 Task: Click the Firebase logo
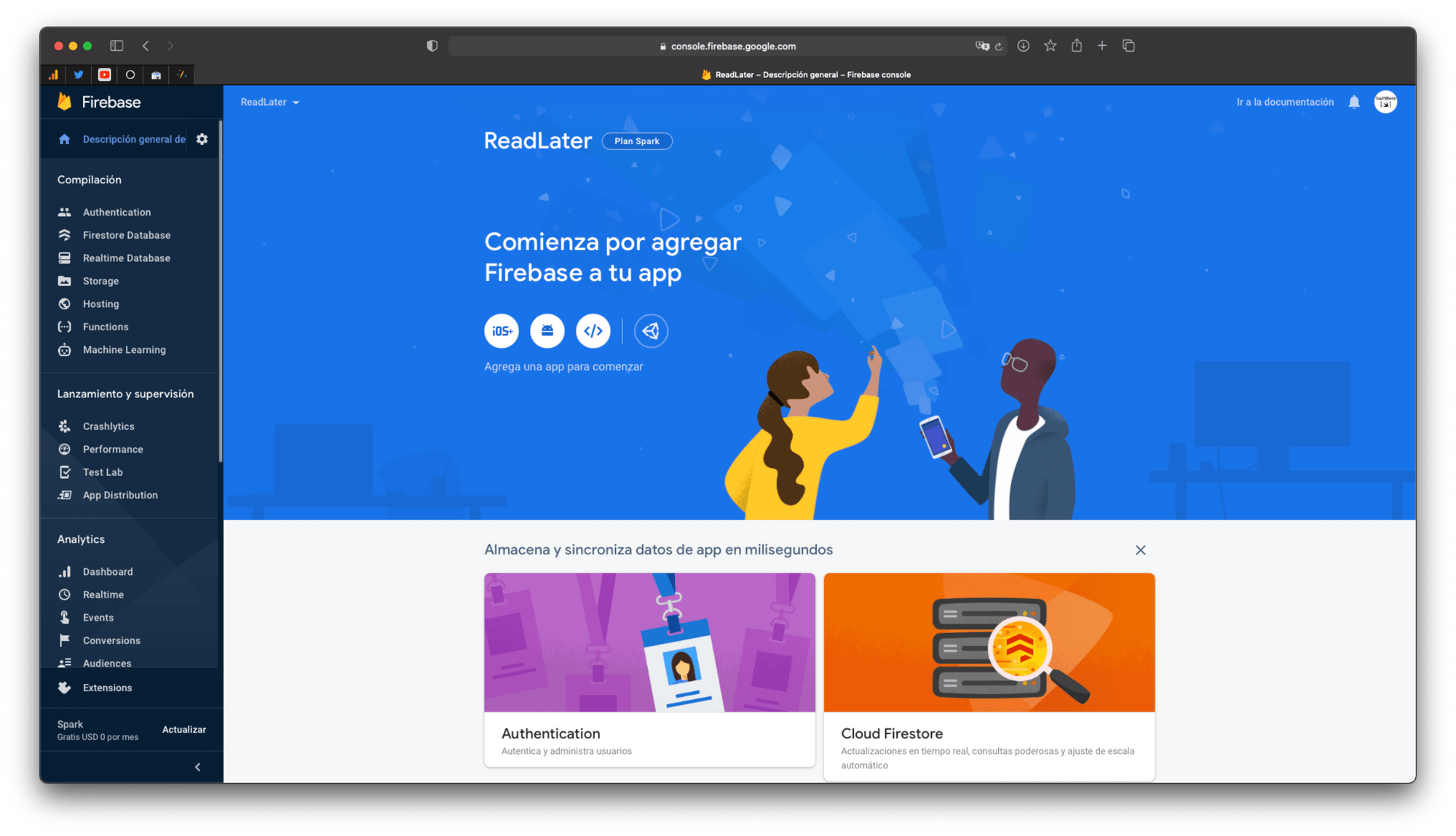click(x=99, y=103)
